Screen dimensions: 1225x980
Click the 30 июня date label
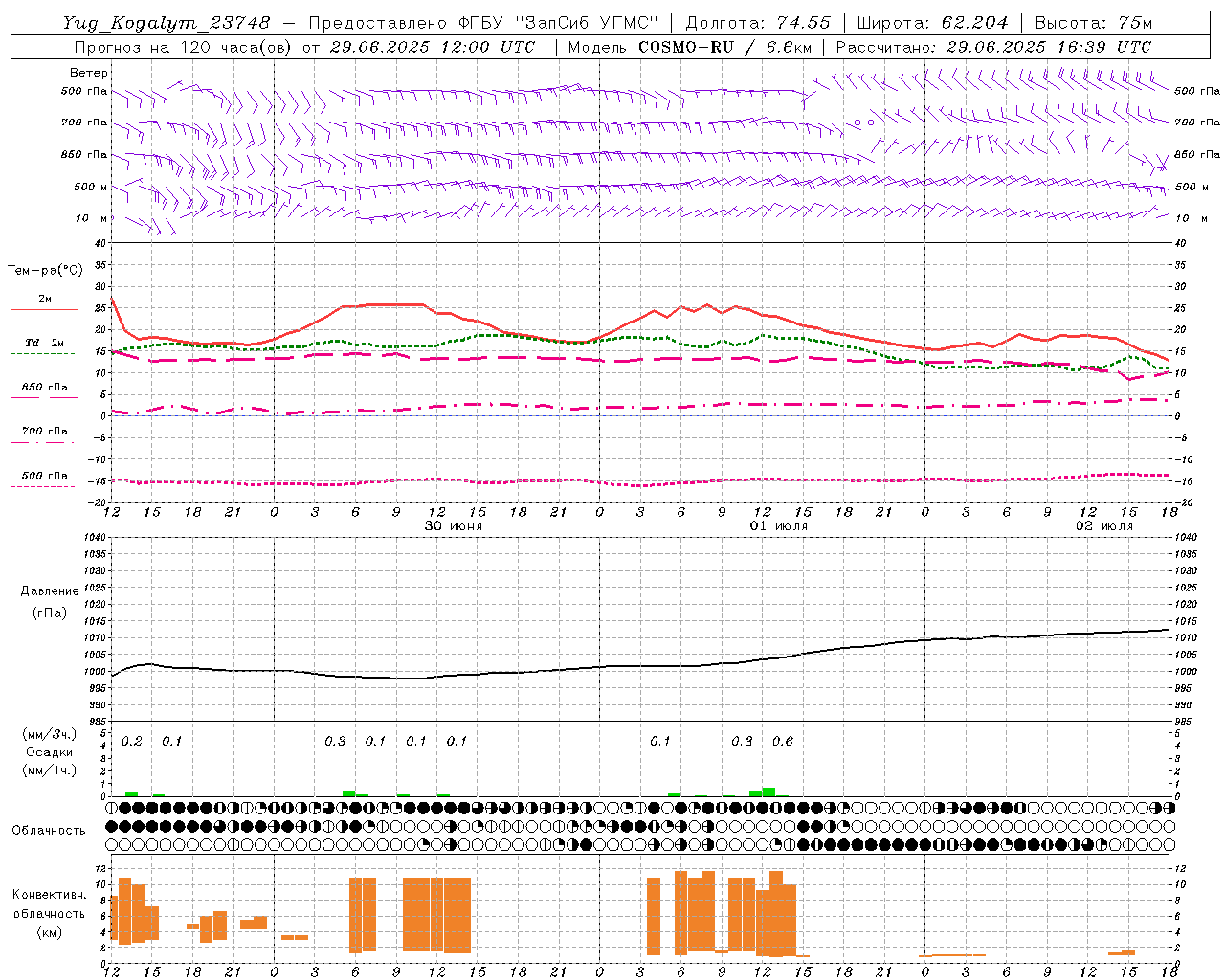pos(454,526)
